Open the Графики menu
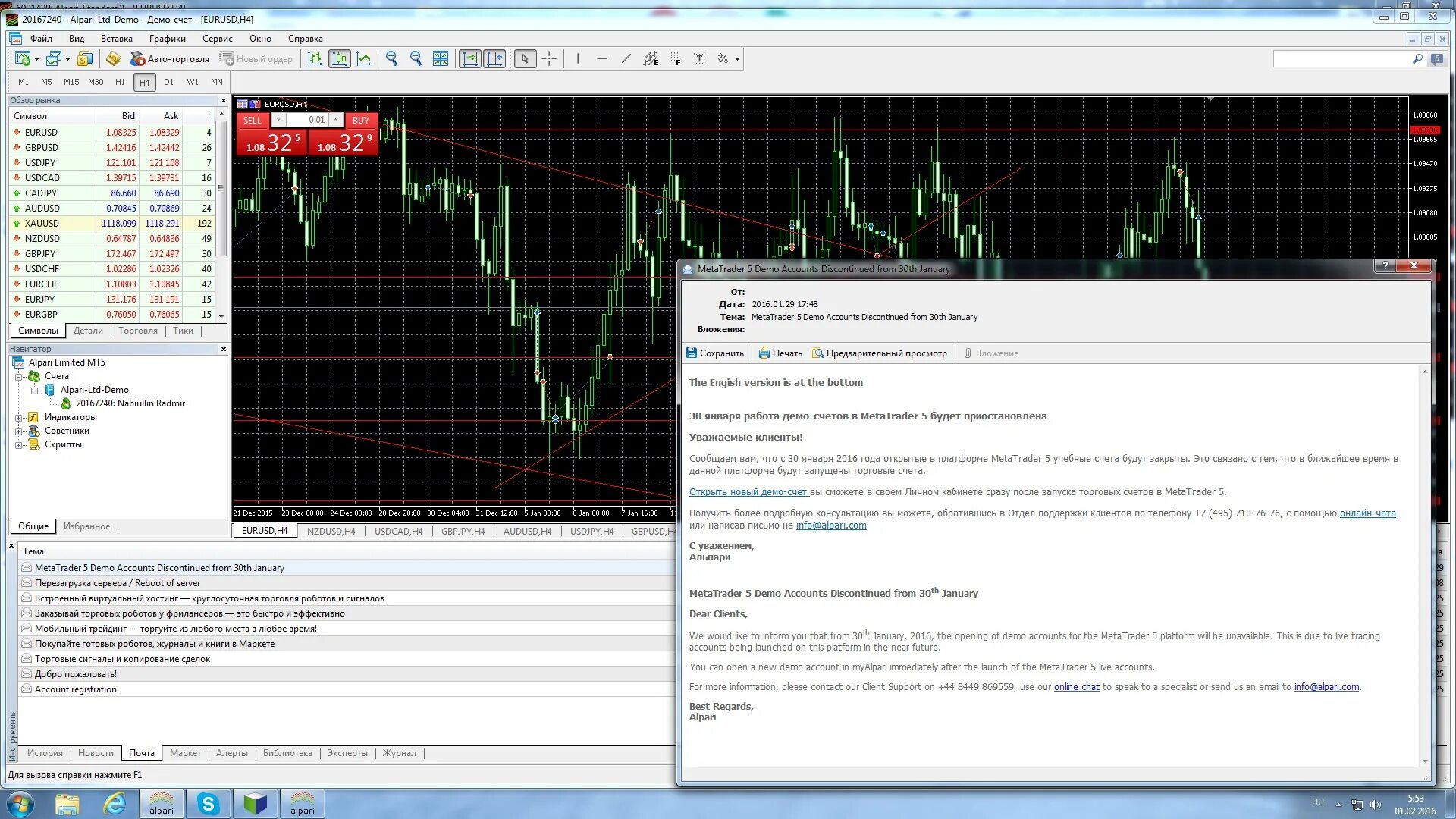Image resolution: width=1456 pixels, height=819 pixels. pyautogui.click(x=167, y=39)
